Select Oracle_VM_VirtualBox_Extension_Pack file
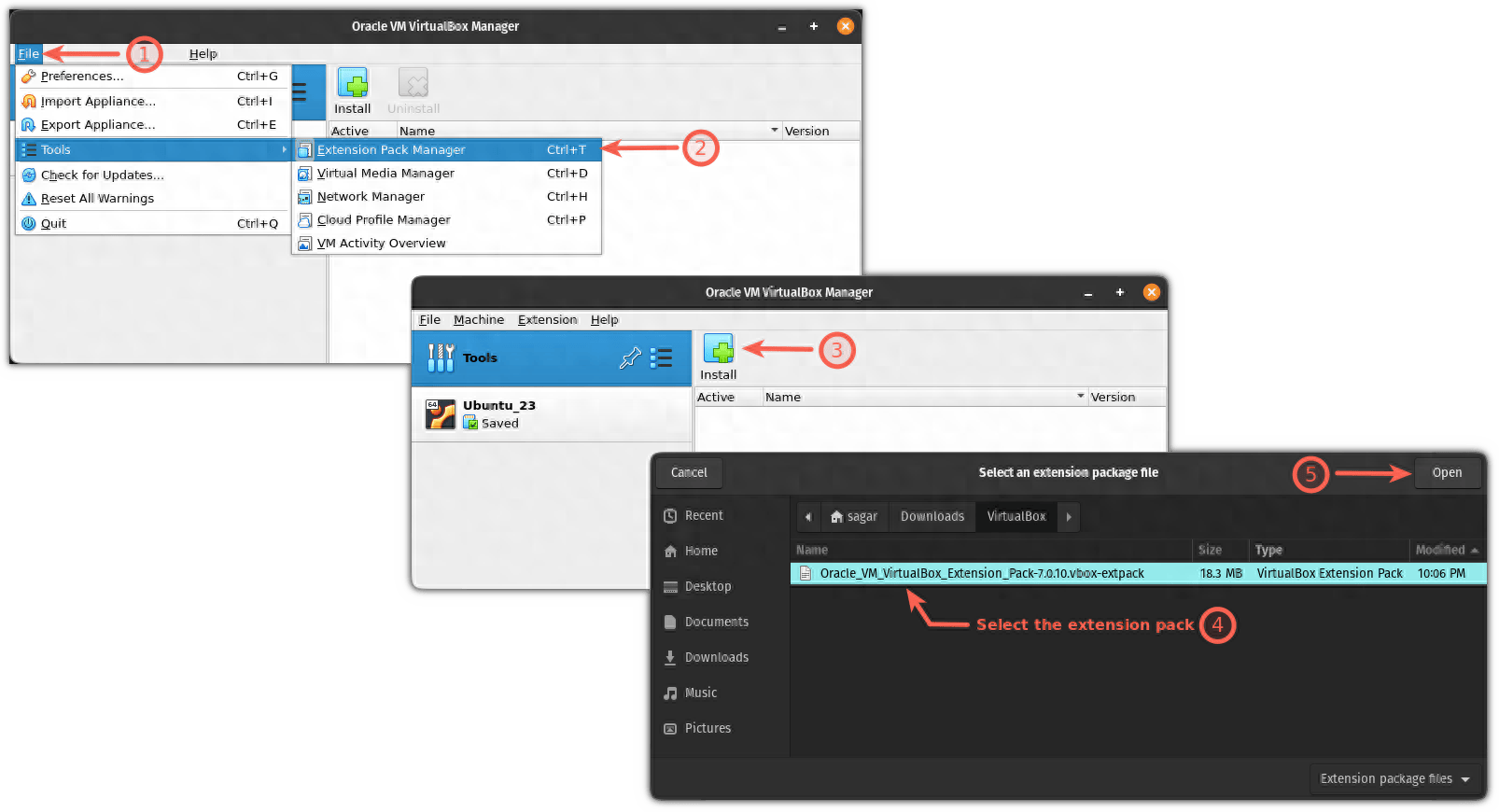Image resolution: width=1499 pixels, height=812 pixels. click(x=1139, y=574)
